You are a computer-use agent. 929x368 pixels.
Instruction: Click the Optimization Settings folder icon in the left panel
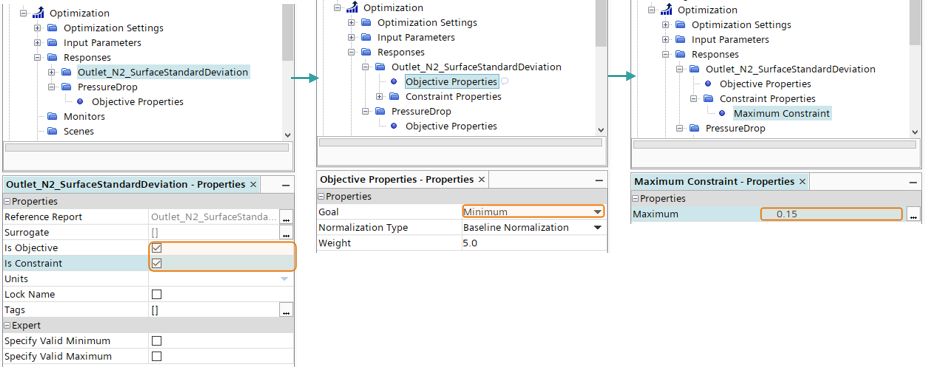click(52, 28)
